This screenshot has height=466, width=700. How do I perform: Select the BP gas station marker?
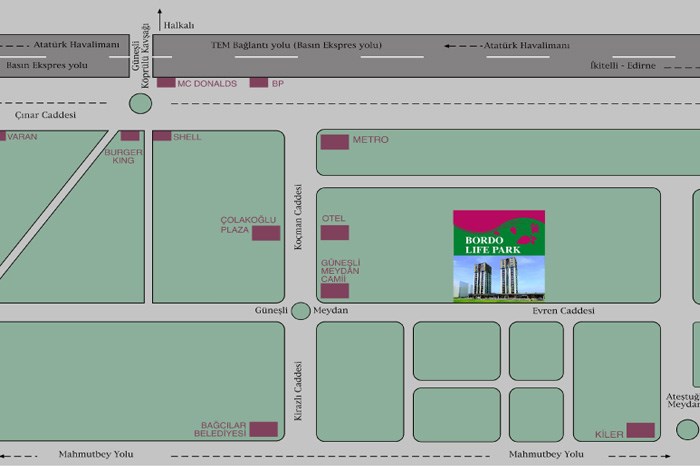pyautogui.click(x=259, y=83)
